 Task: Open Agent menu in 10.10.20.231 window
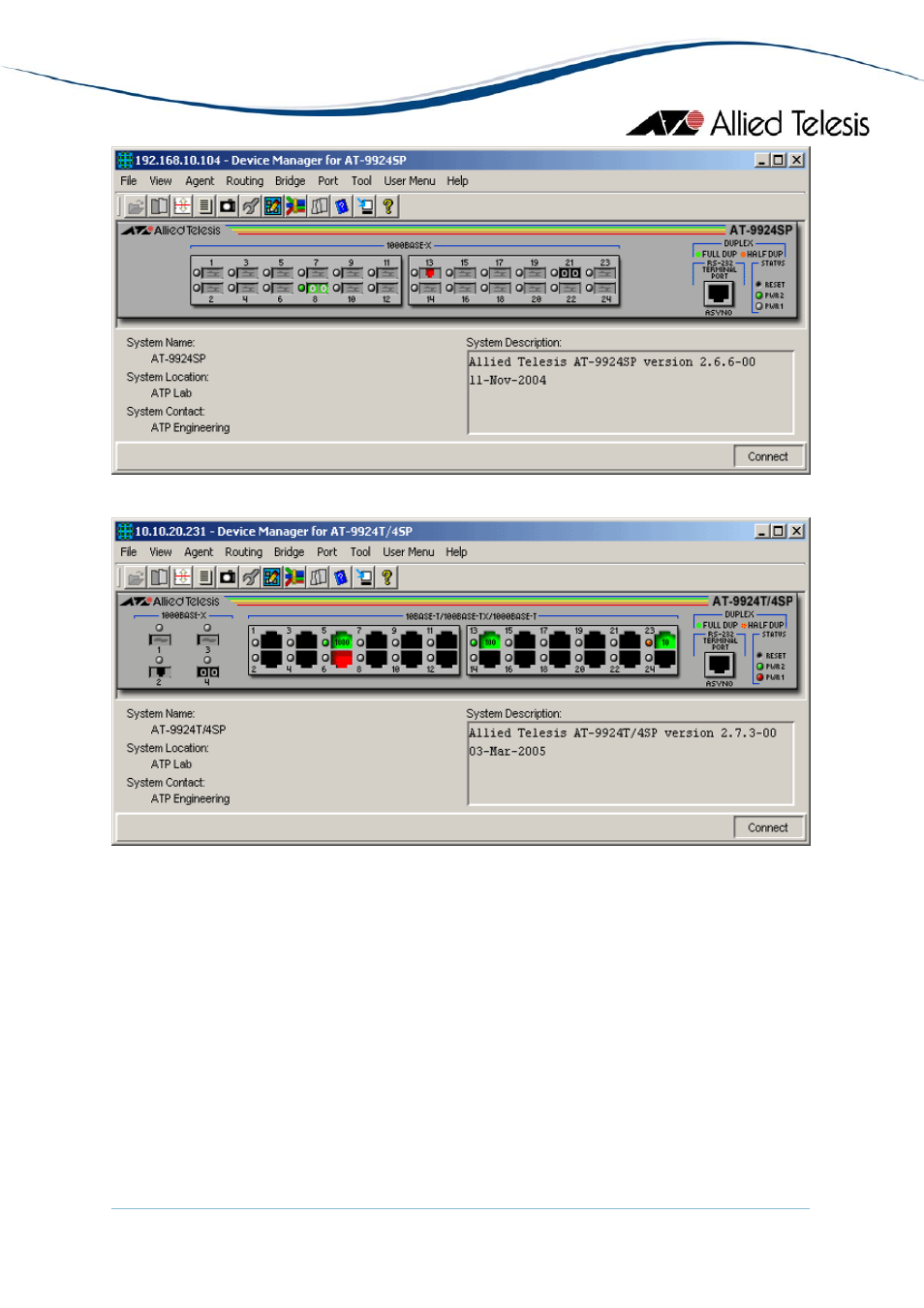[199, 552]
